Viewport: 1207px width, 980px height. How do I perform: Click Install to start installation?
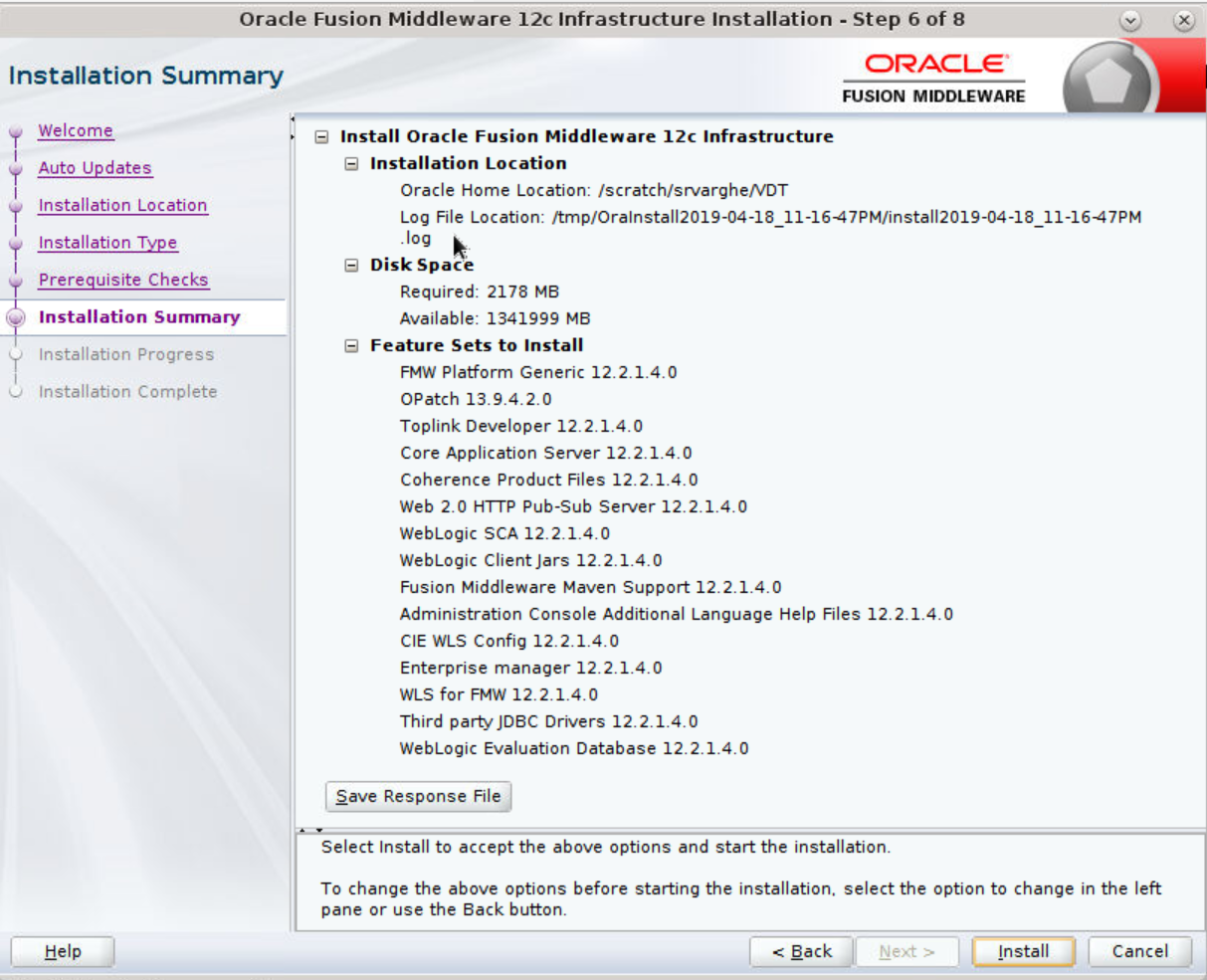coord(1023,952)
